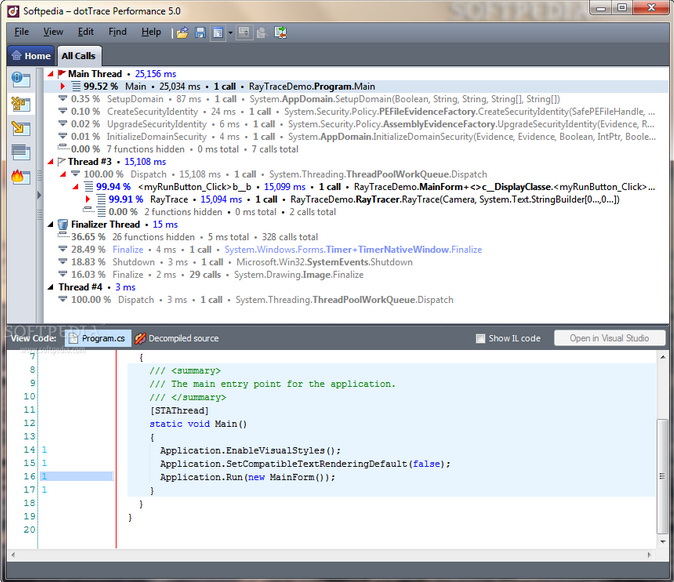Image resolution: width=674 pixels, height=582 pixels.
Task: Click the Thread #3 flag icon
Action: tap(61, 162)
